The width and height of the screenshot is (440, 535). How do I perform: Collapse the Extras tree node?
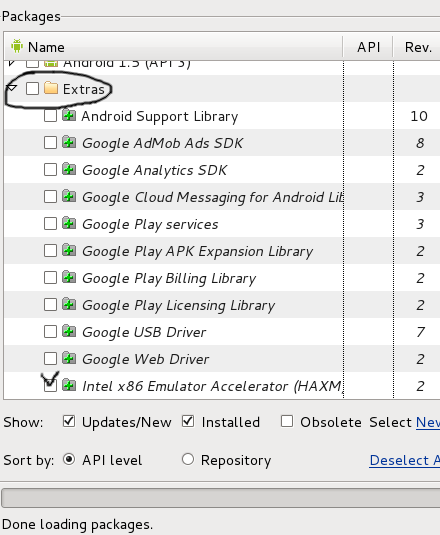pos(12,88)
